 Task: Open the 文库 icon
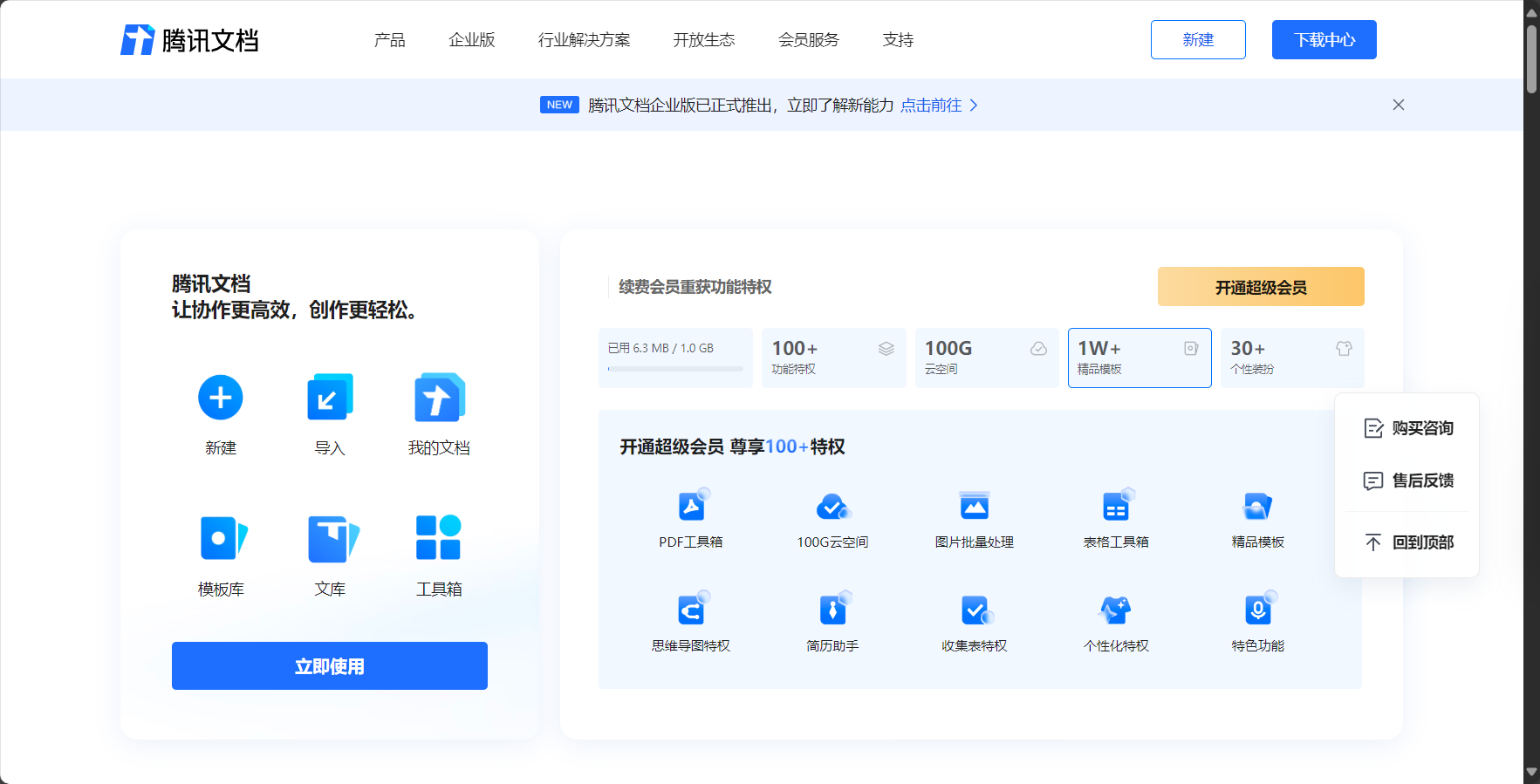pyautogui.click(x=332, y=538)
